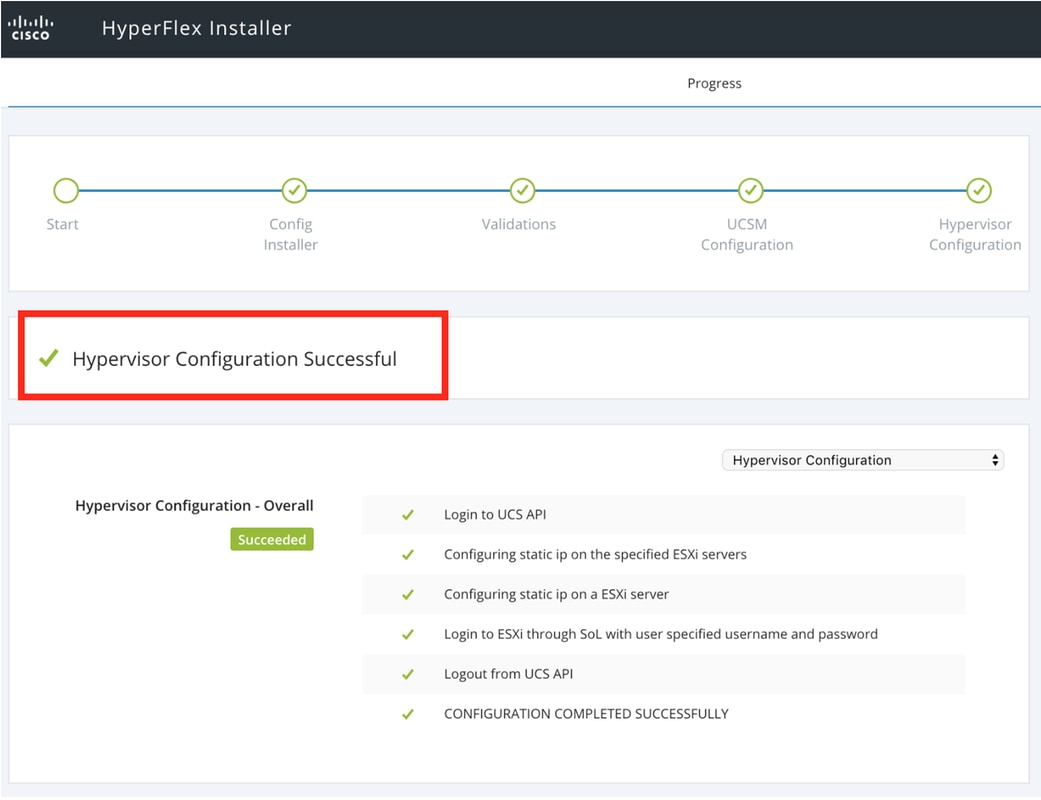The height and width of the screenshot is (800, 1041).
Task: Click the Cisco logo in header
Action: pos(31,28)
